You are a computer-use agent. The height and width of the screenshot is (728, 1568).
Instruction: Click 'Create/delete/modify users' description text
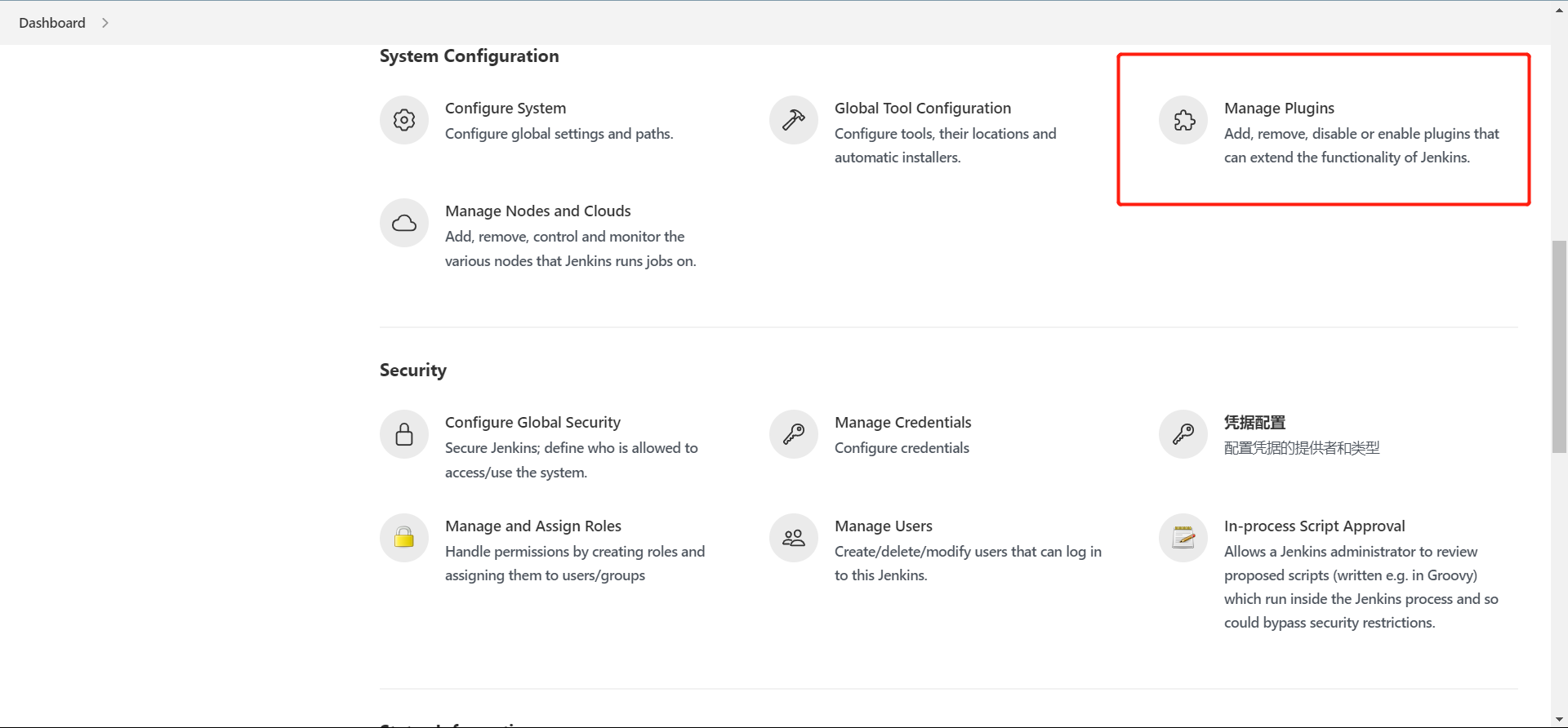pos(968,563)
